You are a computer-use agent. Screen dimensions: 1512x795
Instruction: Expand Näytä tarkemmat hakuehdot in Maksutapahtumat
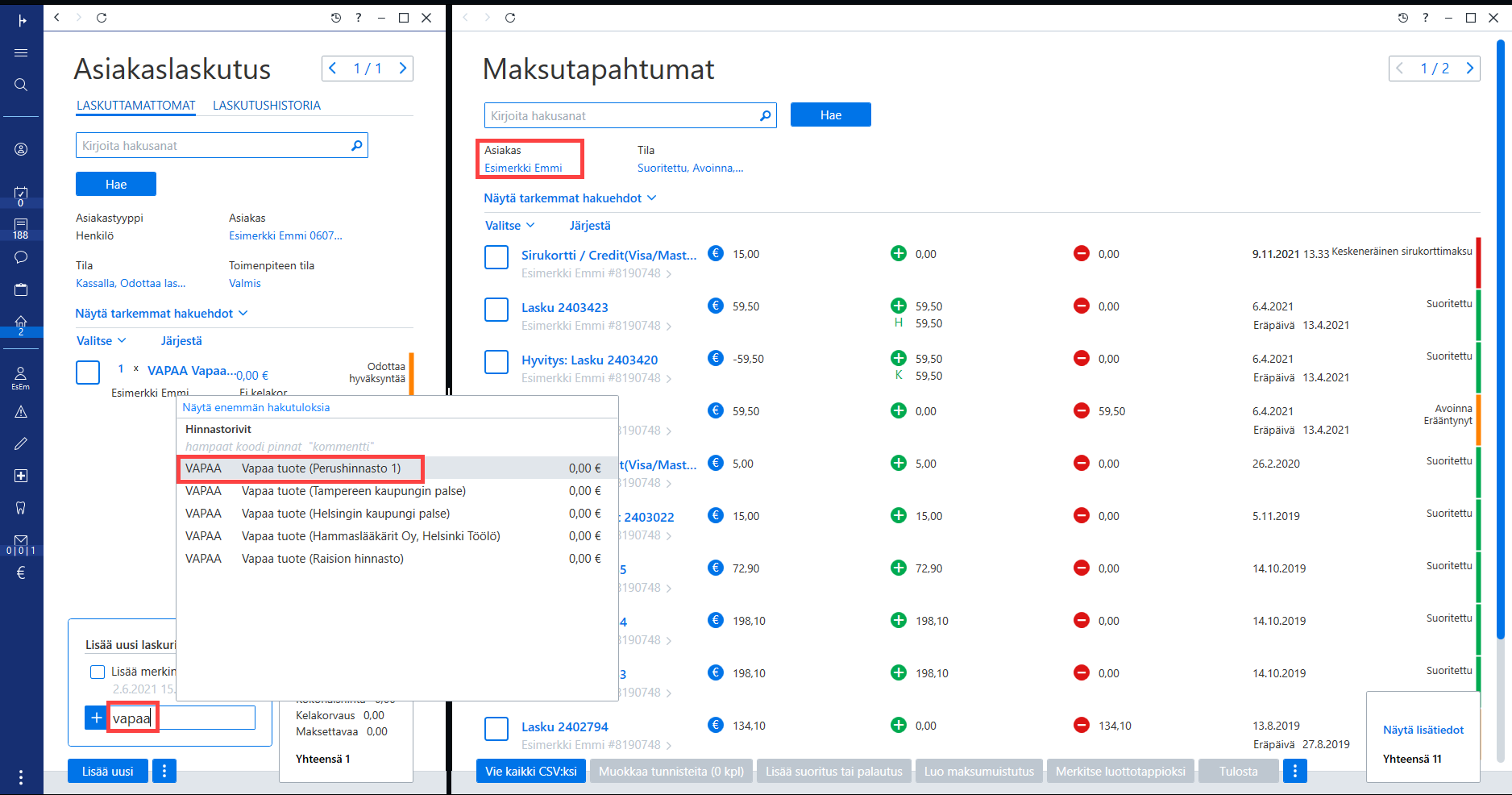[570, 198]
